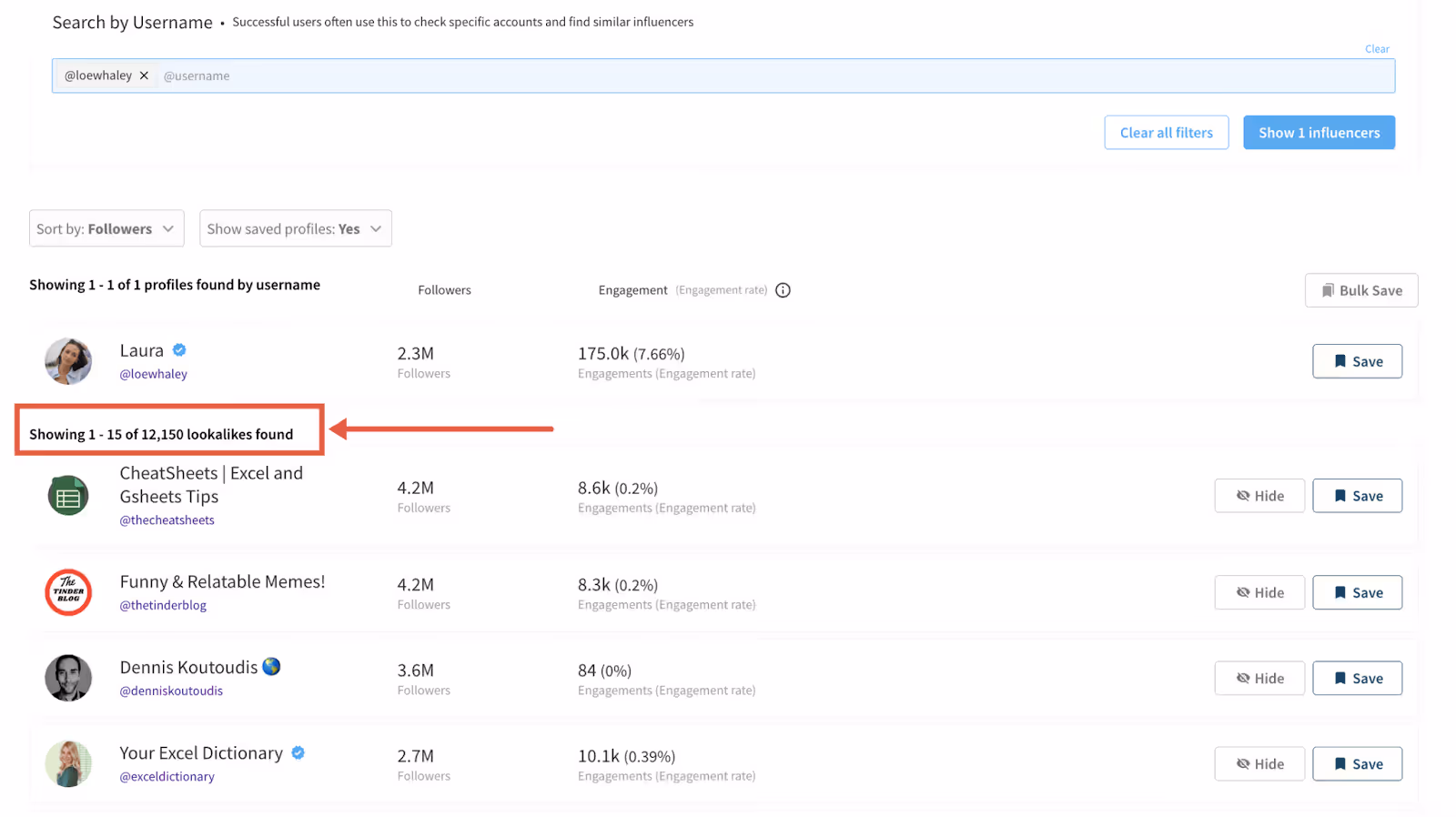Click the Engagement column header

point(633,290)
